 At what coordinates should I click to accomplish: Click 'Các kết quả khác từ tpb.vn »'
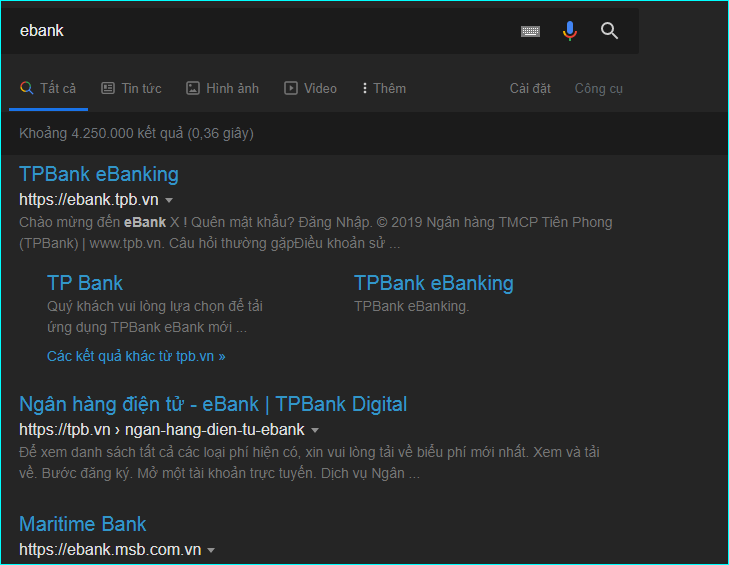pyautogui.click(x=136, y=356)
